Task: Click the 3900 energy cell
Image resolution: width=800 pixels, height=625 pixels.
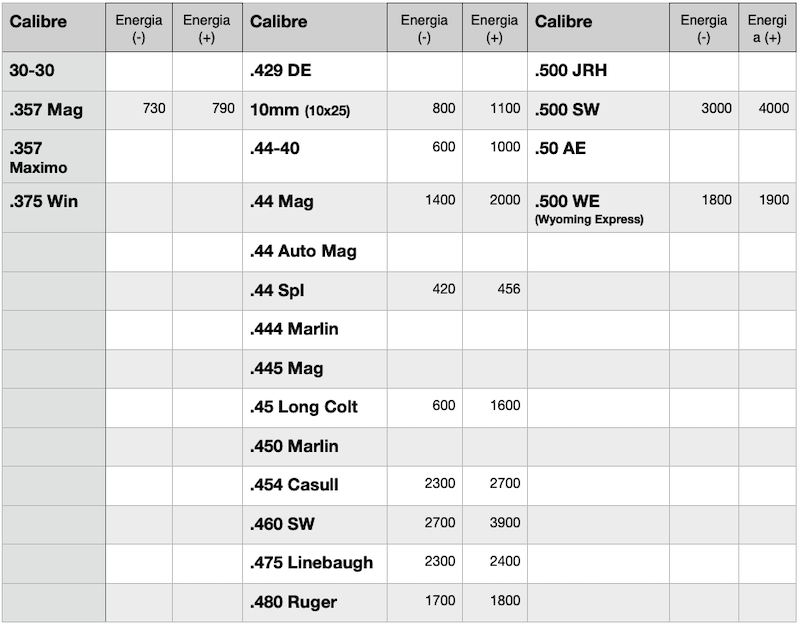Action: [x=504, y=523]
